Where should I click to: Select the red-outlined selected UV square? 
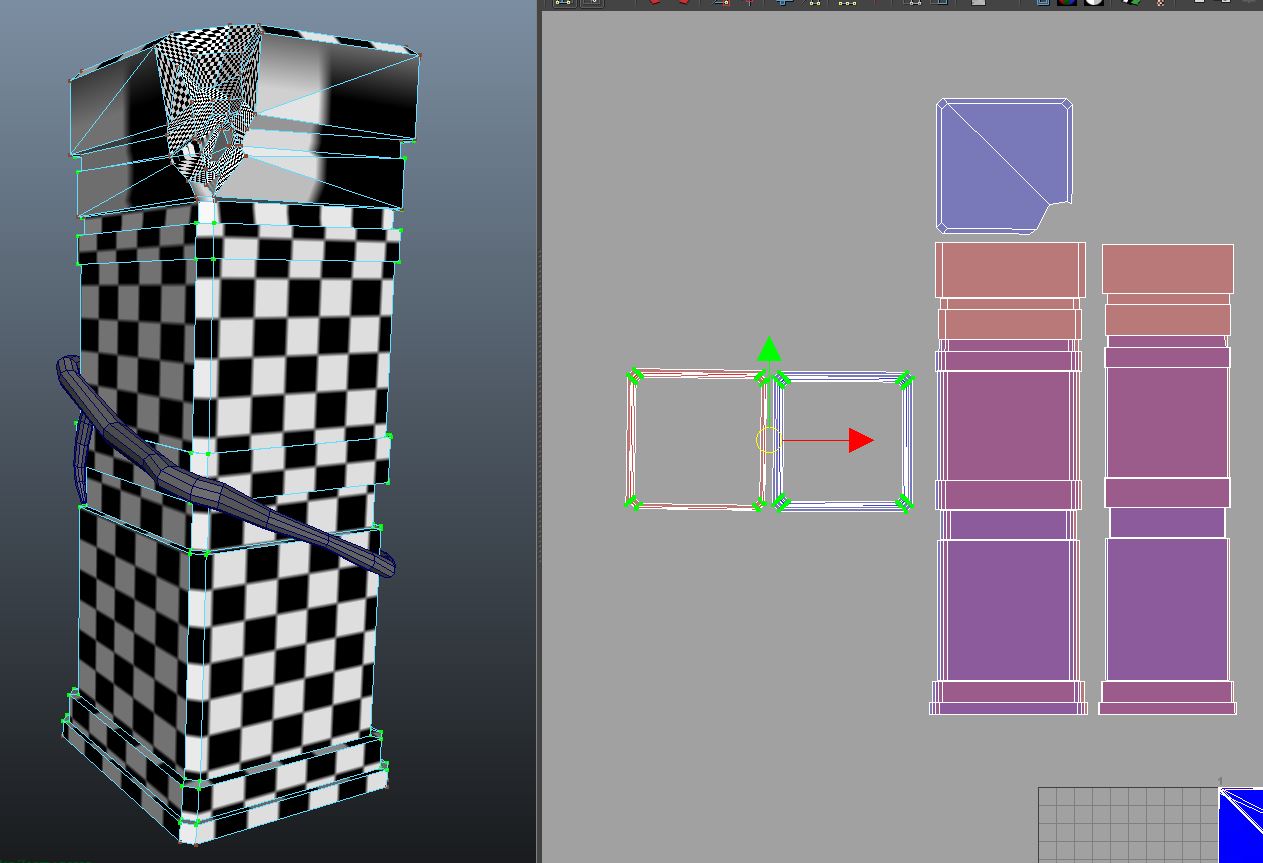coord(696,440)
